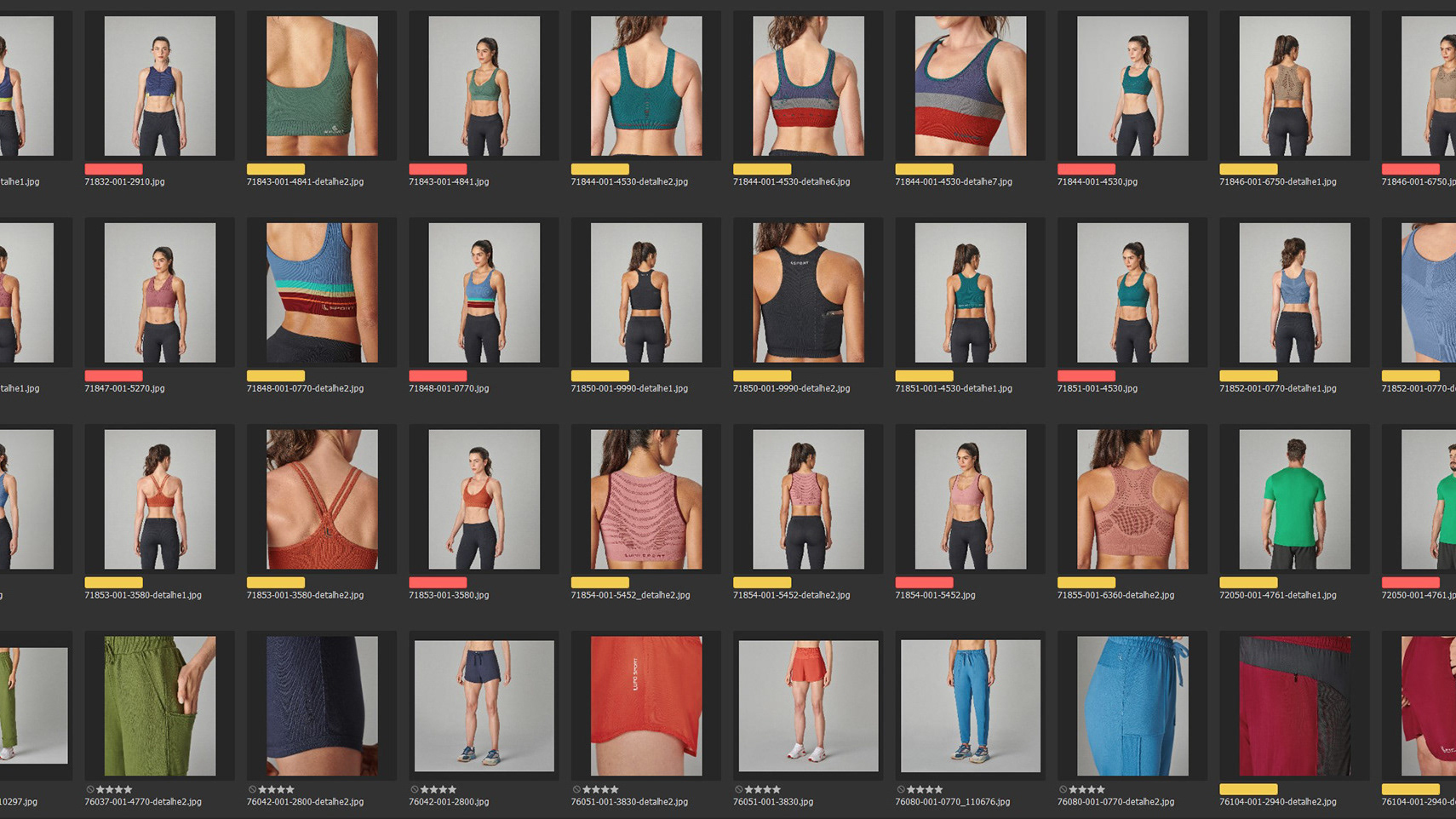Select thumbnail 71850-001-9990-detalhe1 black top back
The image size is (1456, 819).
[646, 293]
